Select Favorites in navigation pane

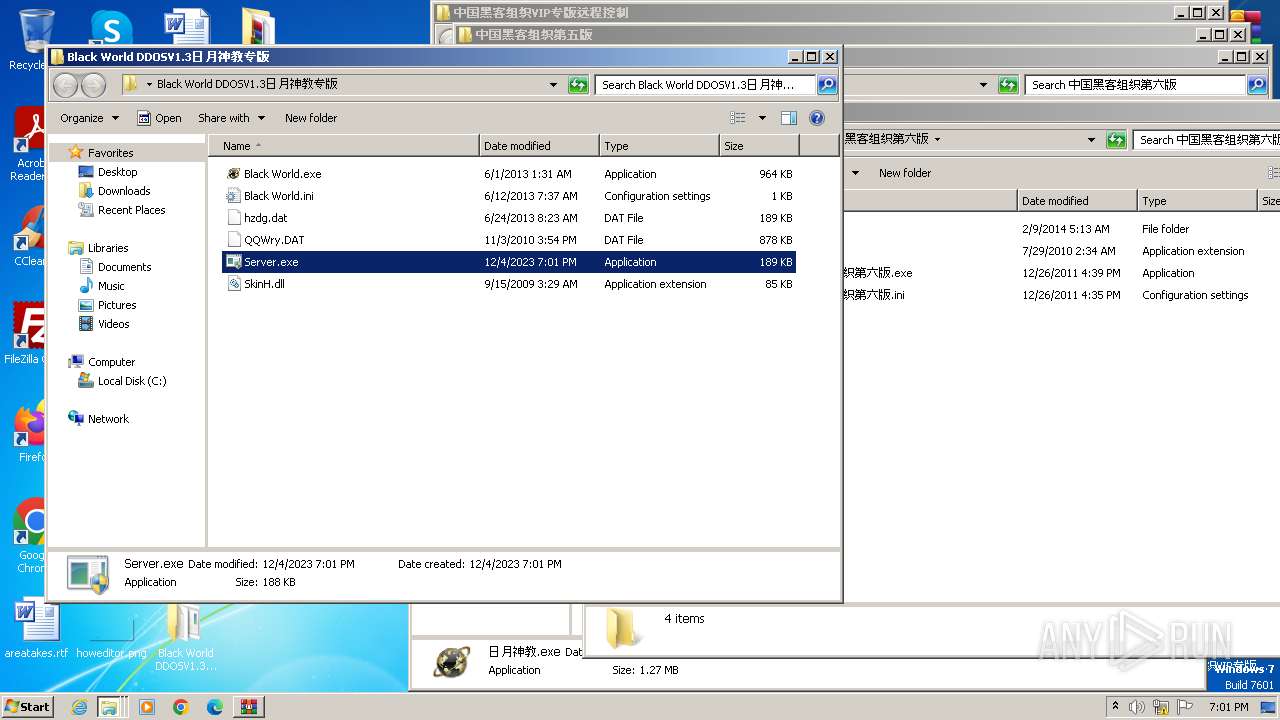tap(110, 153)
